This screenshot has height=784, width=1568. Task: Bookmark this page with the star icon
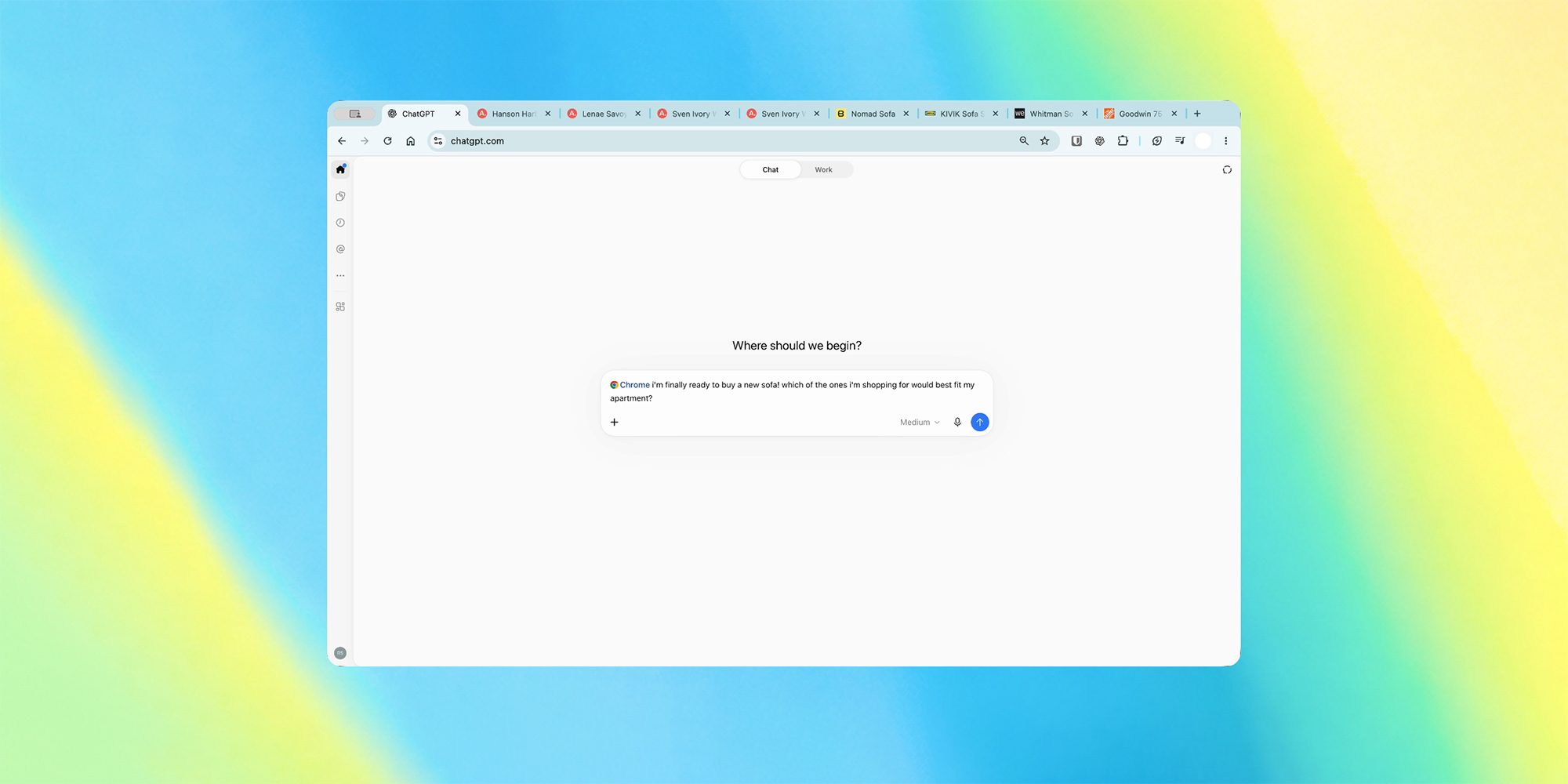click(1044, 141)
